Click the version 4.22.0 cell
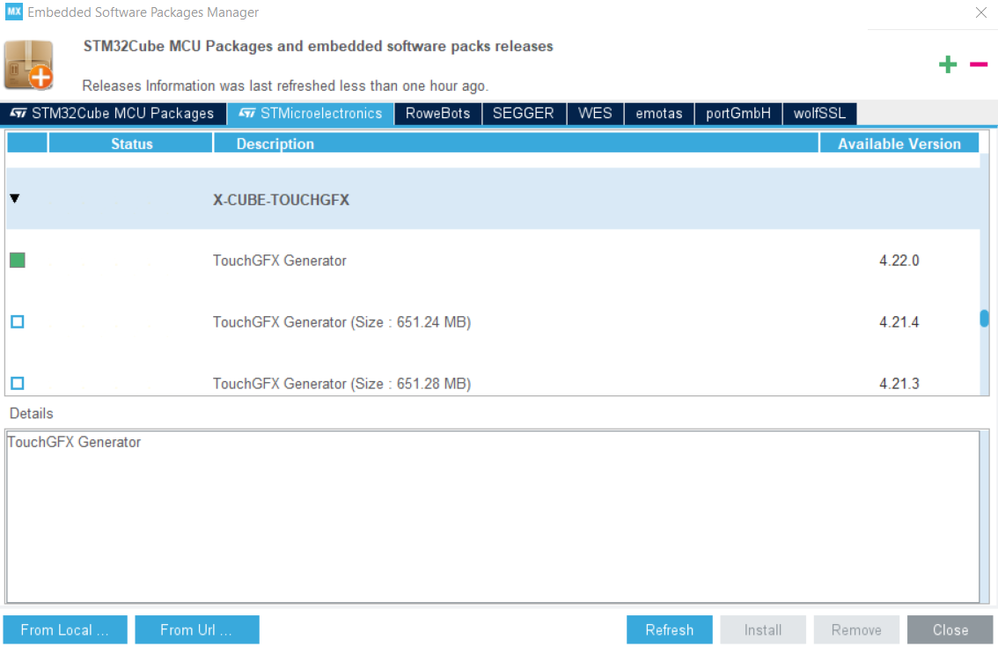Image resolution: width=998 pixels, height=648 pixels. (899, 260)
